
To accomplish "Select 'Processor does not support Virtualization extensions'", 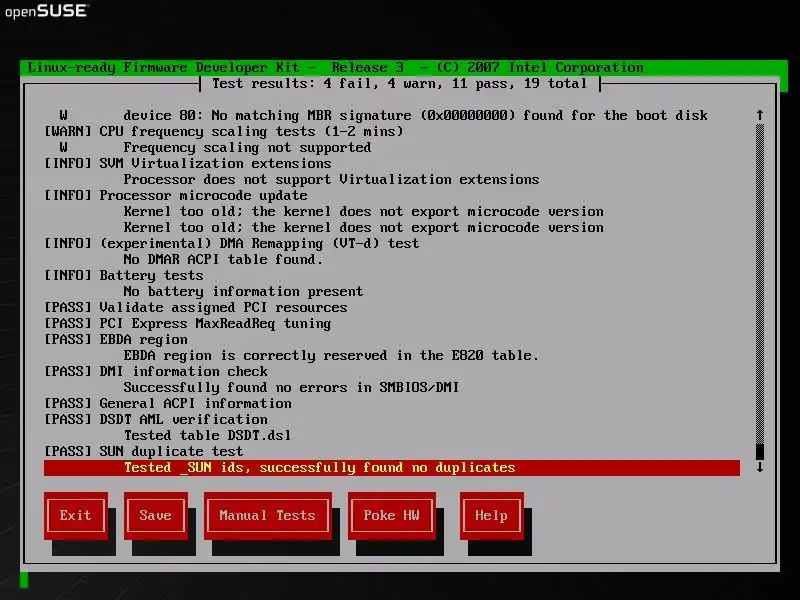I will pos(331,180).
